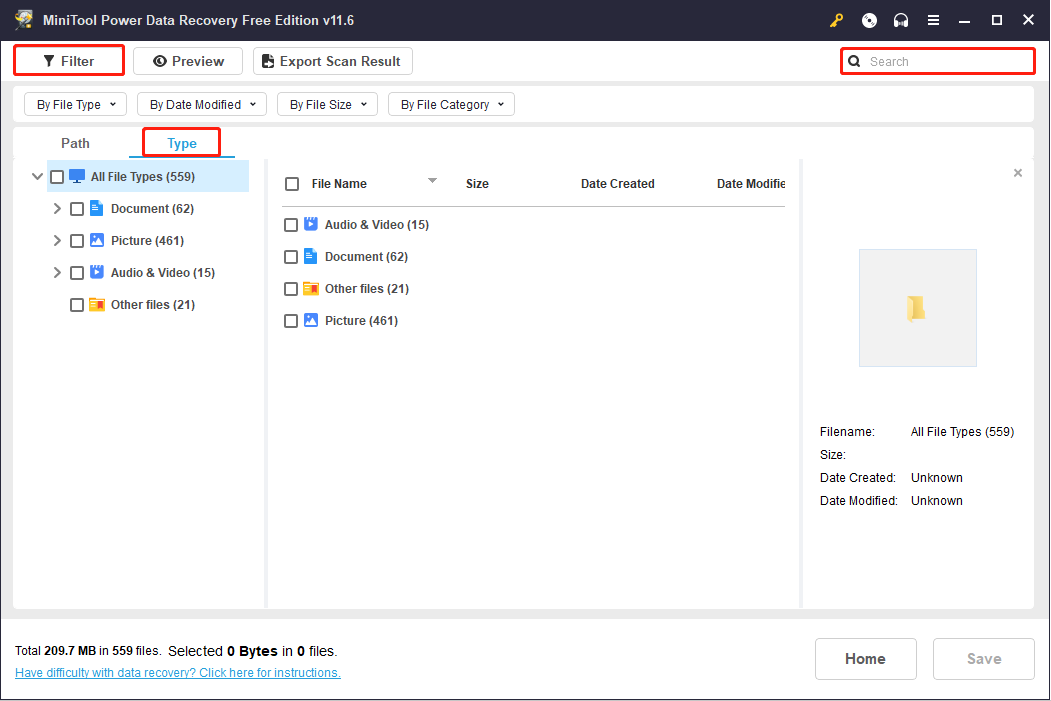This screenshot has height=701, width=1051.
Task: Close the preview panel with X
Action: point(1018,173)
